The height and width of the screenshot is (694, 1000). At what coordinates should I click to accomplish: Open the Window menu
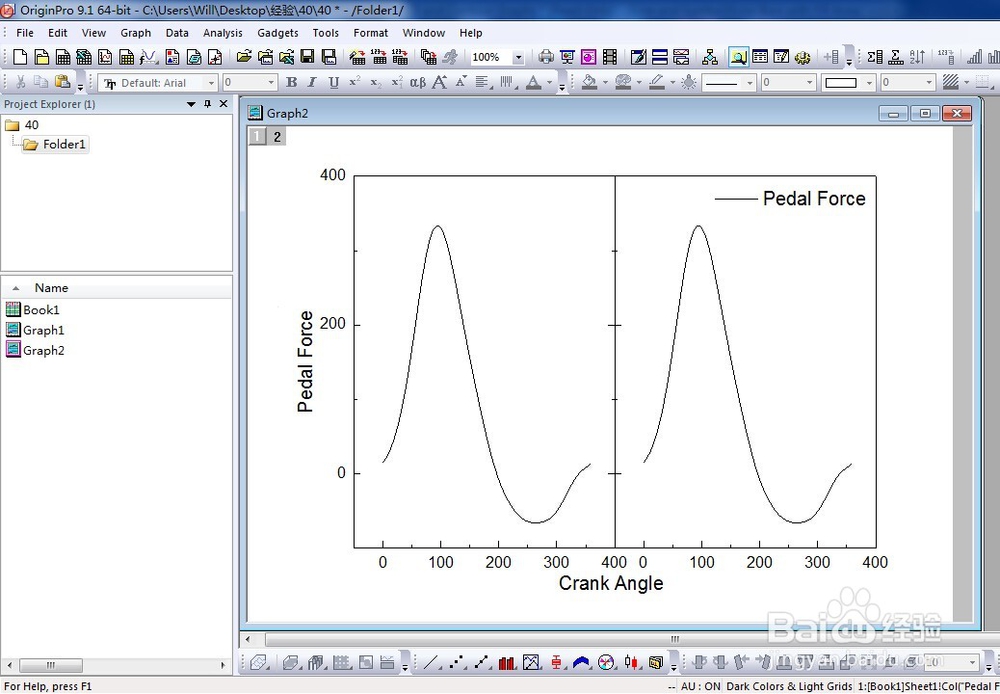pyautogui.click(x=423, y=33)
